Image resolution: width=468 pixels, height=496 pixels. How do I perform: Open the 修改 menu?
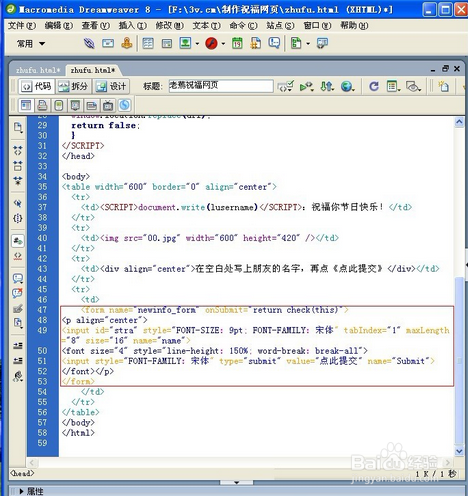169,26
